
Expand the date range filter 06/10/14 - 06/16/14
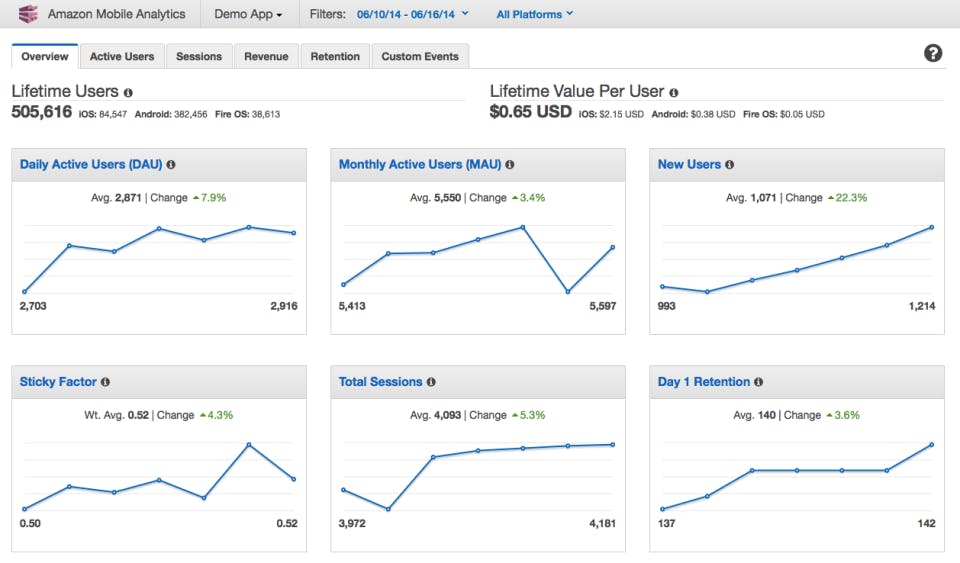412,14
